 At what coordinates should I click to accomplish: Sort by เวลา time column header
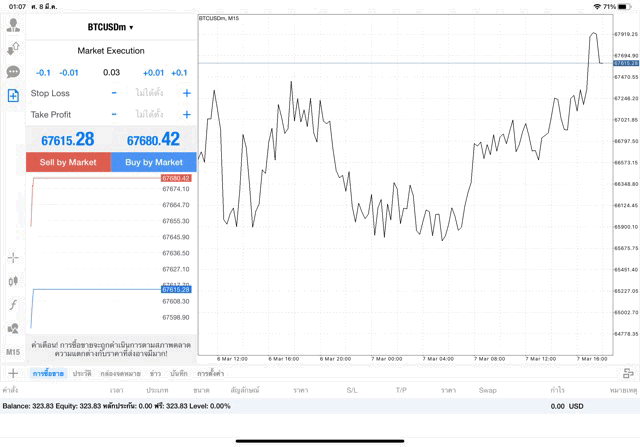[116, 390]
